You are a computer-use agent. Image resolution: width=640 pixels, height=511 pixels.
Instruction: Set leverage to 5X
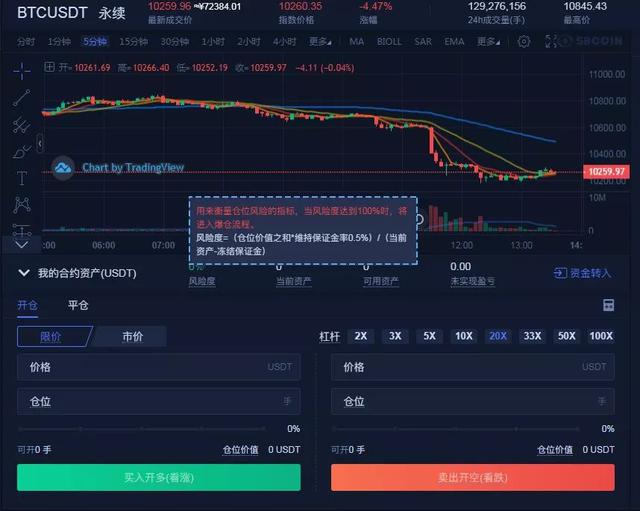429,336
